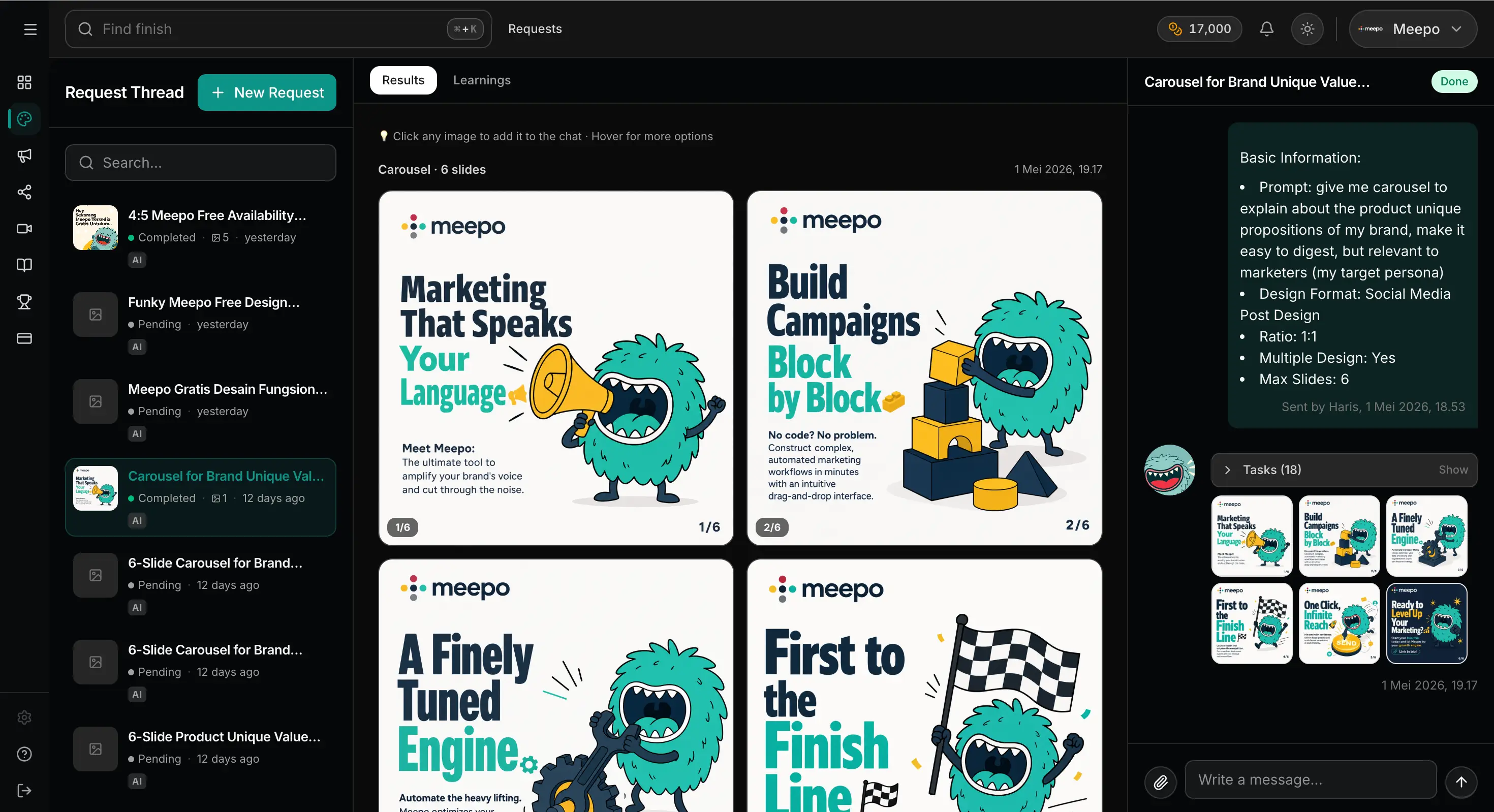1494x812 pixels.
Task: Open the notifications bell
Action: [x=1267, y=29]
